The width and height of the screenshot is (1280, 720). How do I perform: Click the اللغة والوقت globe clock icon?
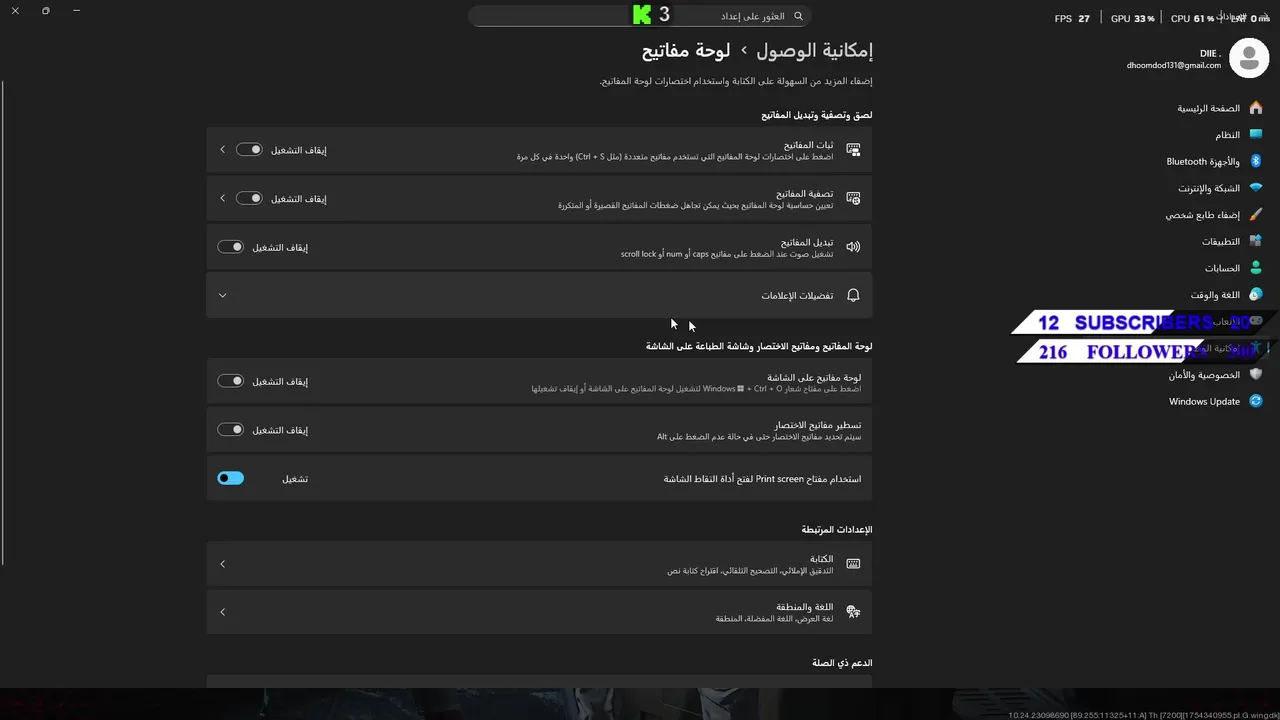click(1256, 295)
